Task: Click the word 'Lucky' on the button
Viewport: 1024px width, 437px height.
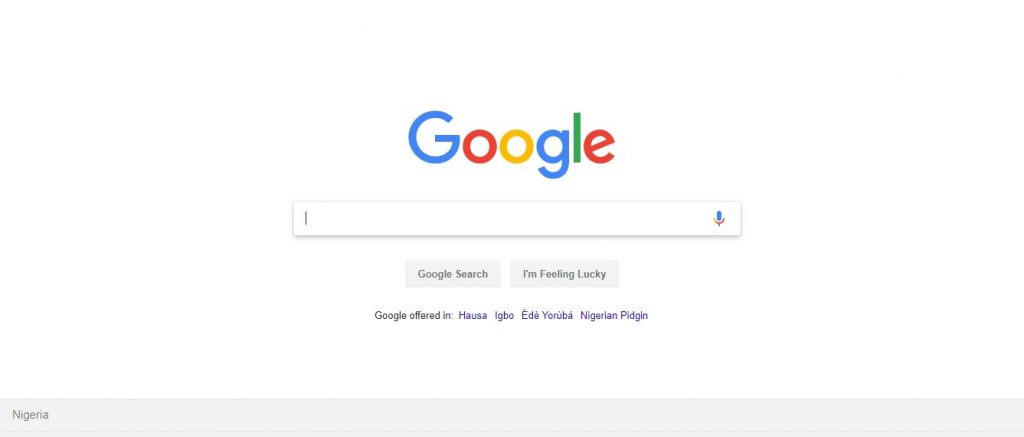Action: 591,274
